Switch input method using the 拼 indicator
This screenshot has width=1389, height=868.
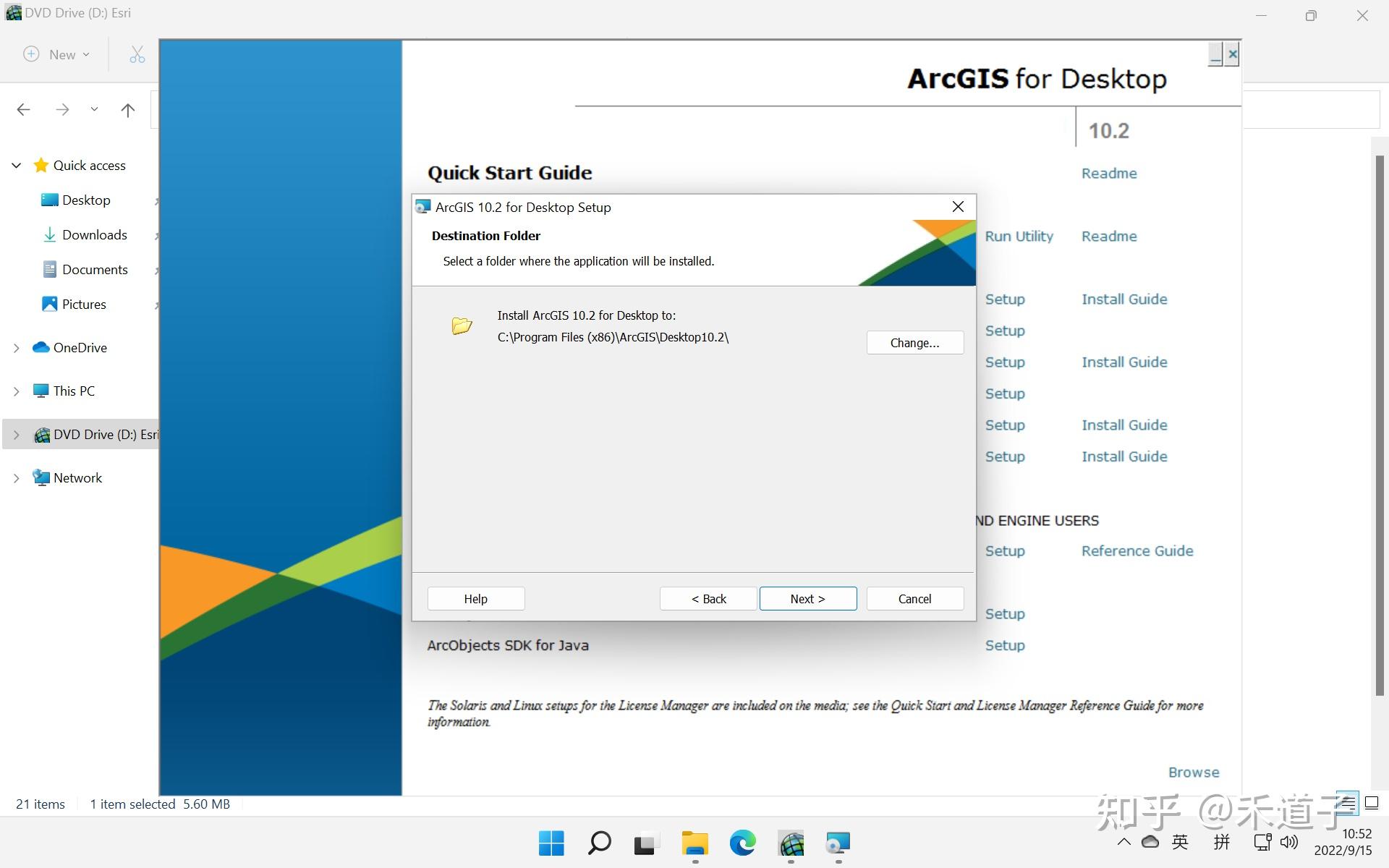(1221, 842)
